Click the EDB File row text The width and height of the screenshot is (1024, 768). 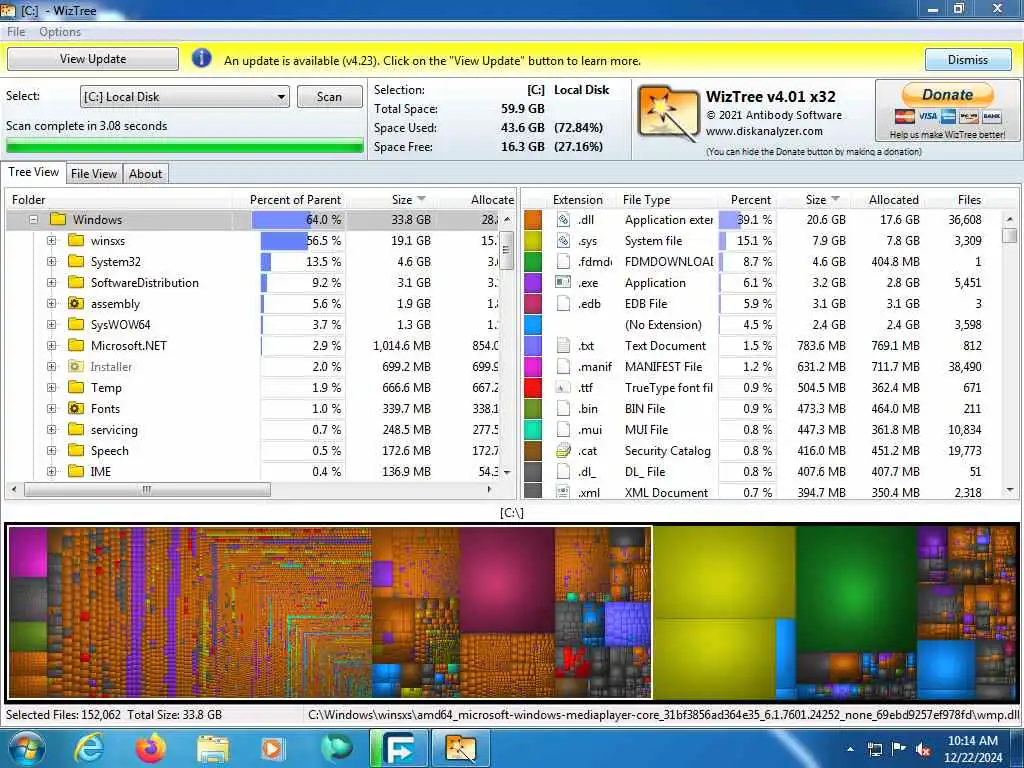[646, 304]
